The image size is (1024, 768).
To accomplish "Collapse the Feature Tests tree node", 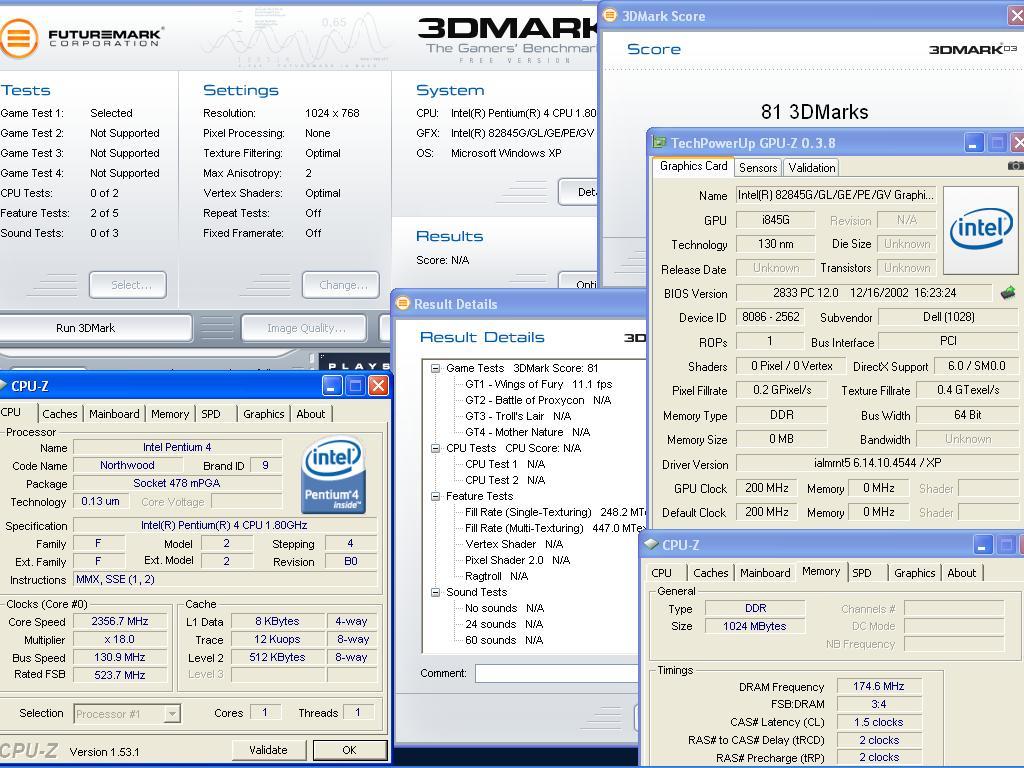I will [436, 496].
